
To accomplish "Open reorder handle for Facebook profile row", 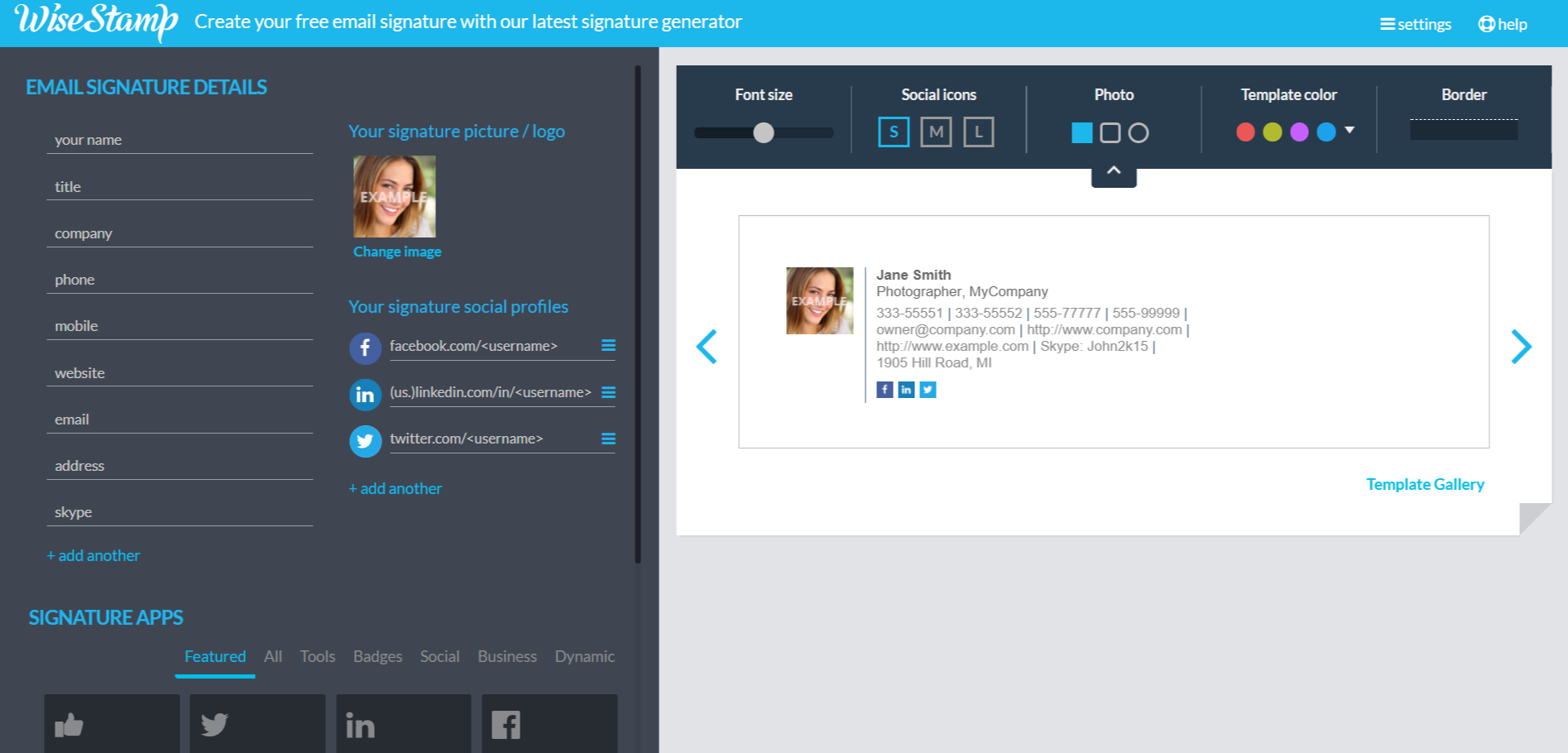I will [x=608, y=346].
